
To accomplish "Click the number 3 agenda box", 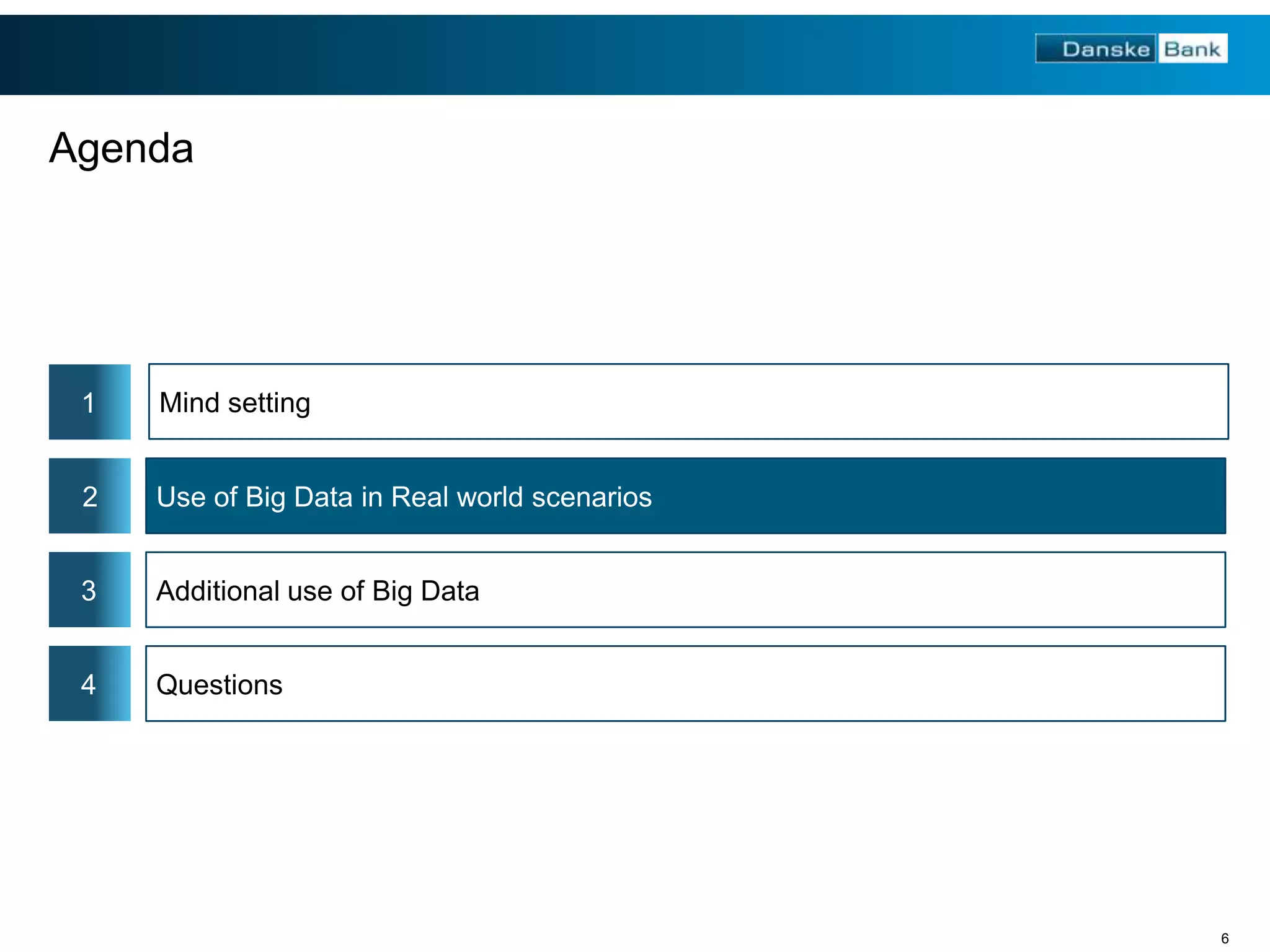I will tap(90, 589).
